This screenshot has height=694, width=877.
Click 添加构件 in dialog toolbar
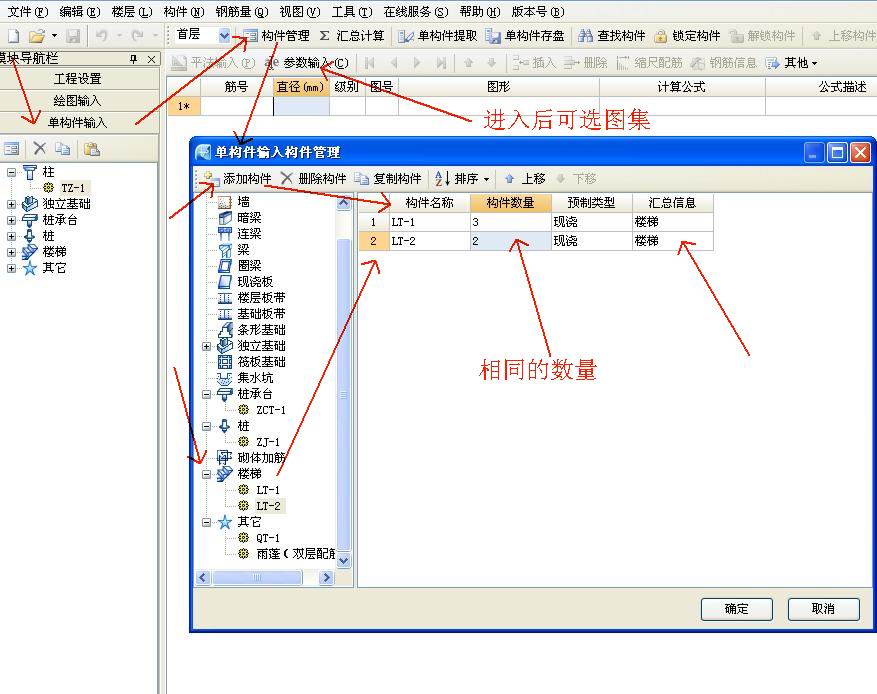[237, 178]
